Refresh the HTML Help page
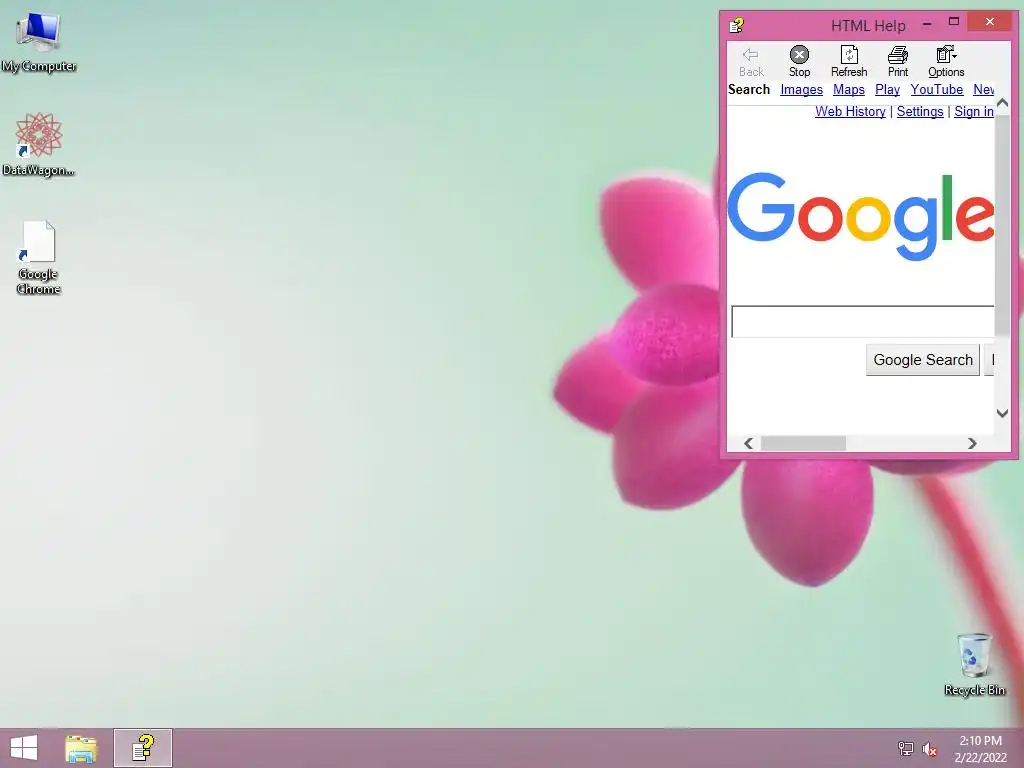This screenshot has height=768, width=1024. pos(848,61)
